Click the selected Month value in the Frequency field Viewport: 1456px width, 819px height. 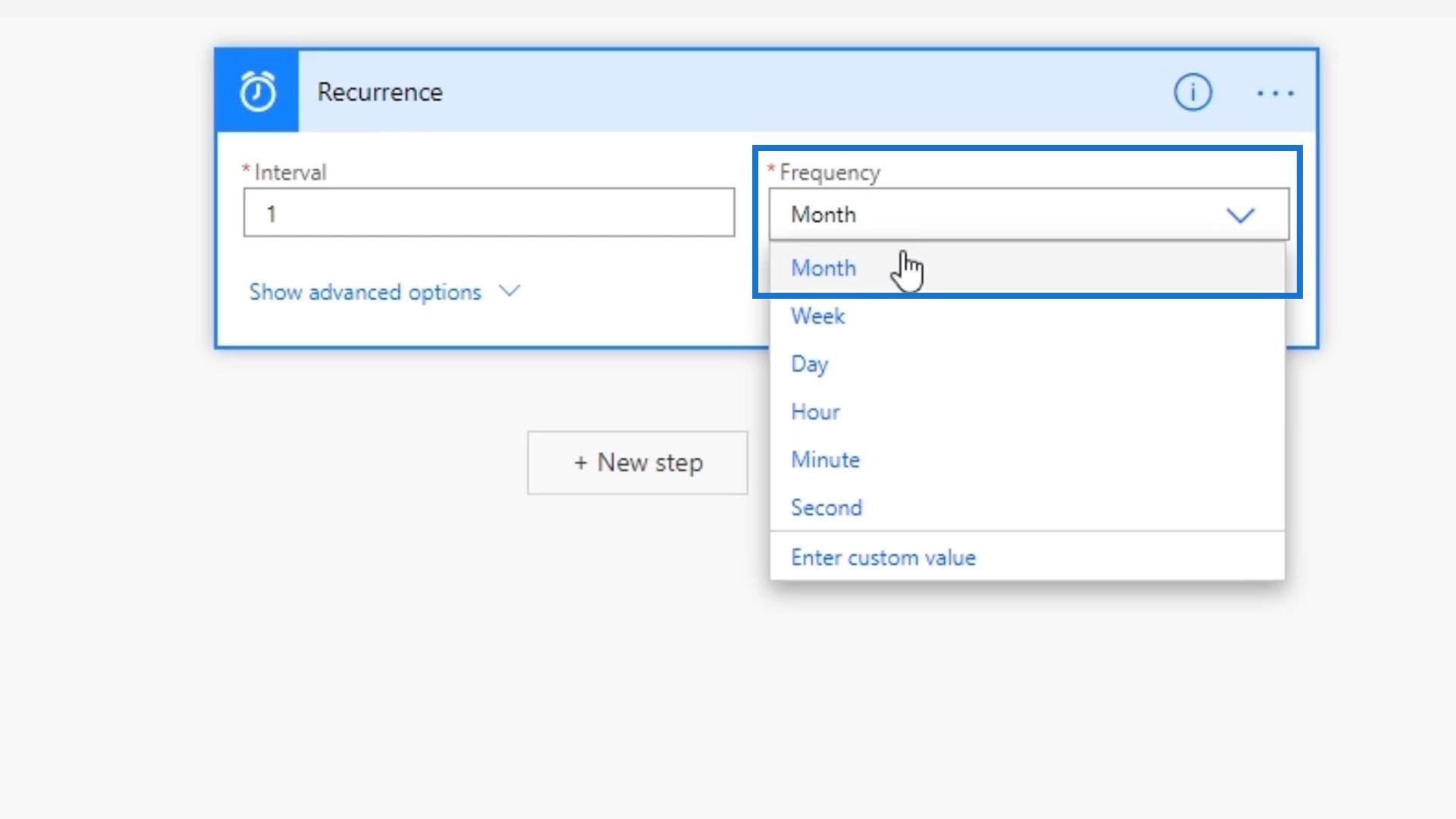click(824, 215)
